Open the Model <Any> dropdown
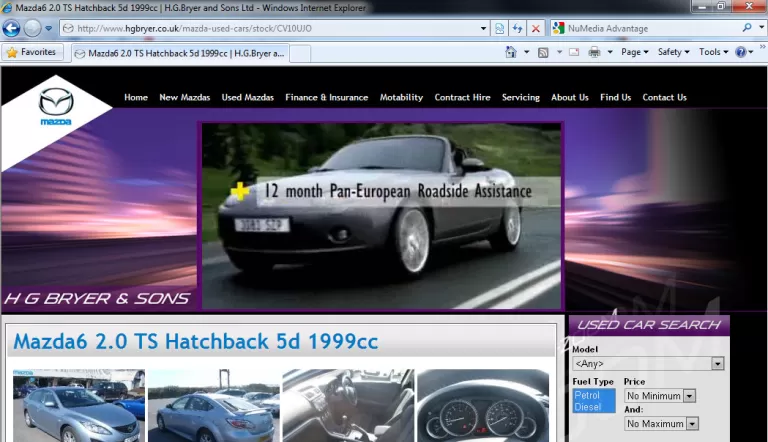 (648, 364)
